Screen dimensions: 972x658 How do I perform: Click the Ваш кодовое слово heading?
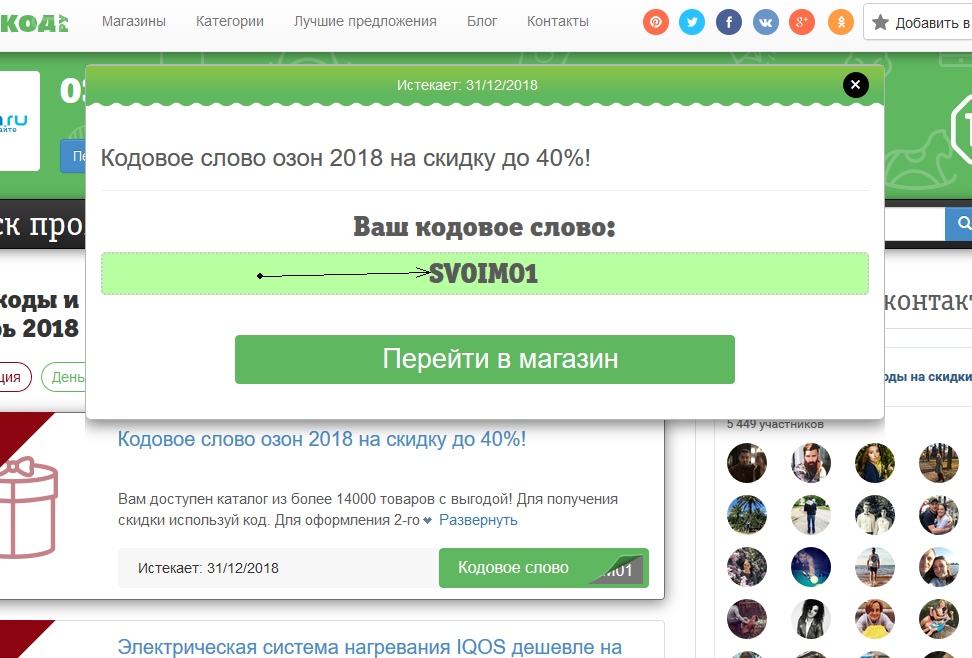click(x=485, y=226)
